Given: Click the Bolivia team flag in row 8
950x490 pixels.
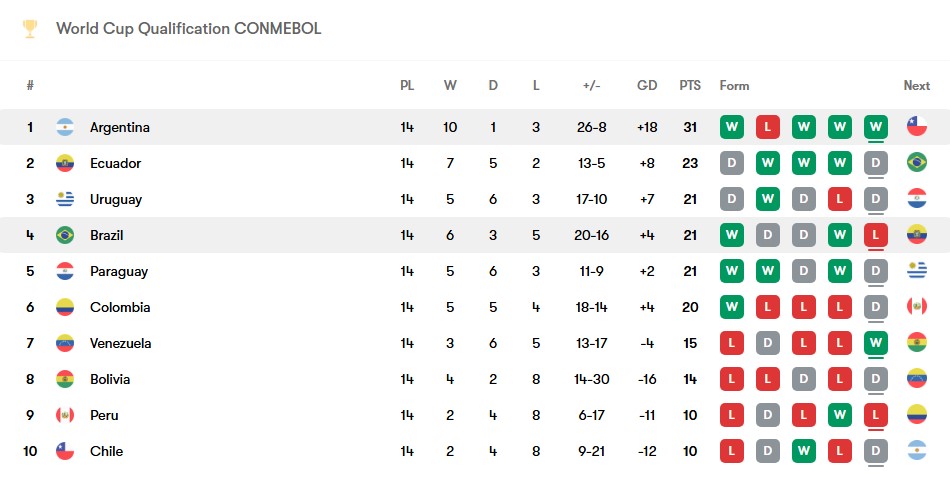Looking at the screenshot, I should click(65, 379).
